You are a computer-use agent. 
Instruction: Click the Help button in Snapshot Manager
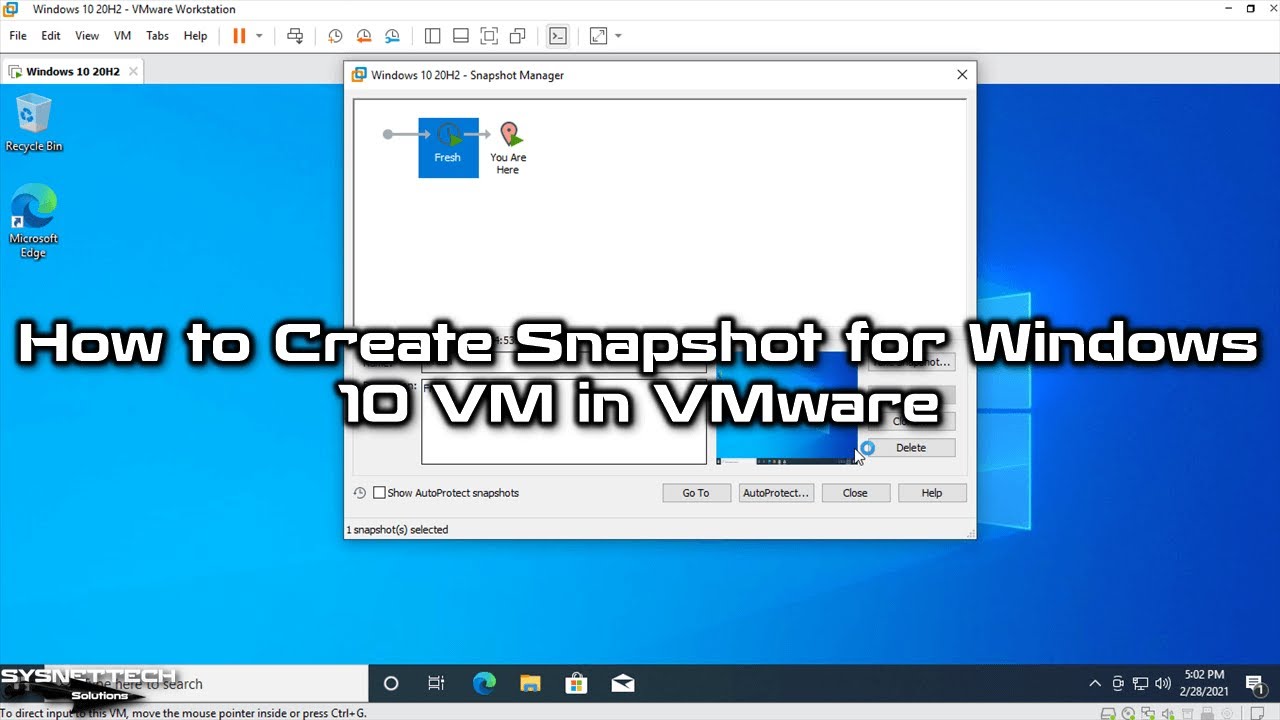[932, 493]
